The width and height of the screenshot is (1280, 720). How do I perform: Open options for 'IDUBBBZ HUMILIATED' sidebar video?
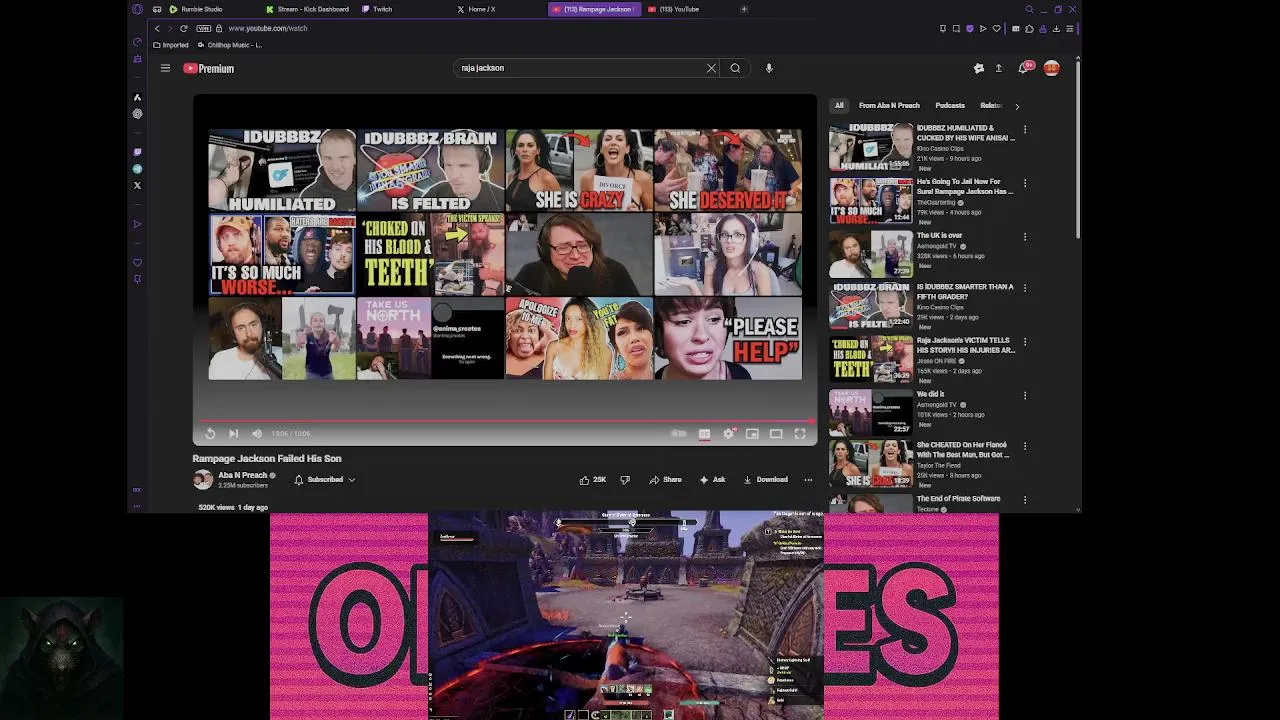click(x=1024, y=129)
